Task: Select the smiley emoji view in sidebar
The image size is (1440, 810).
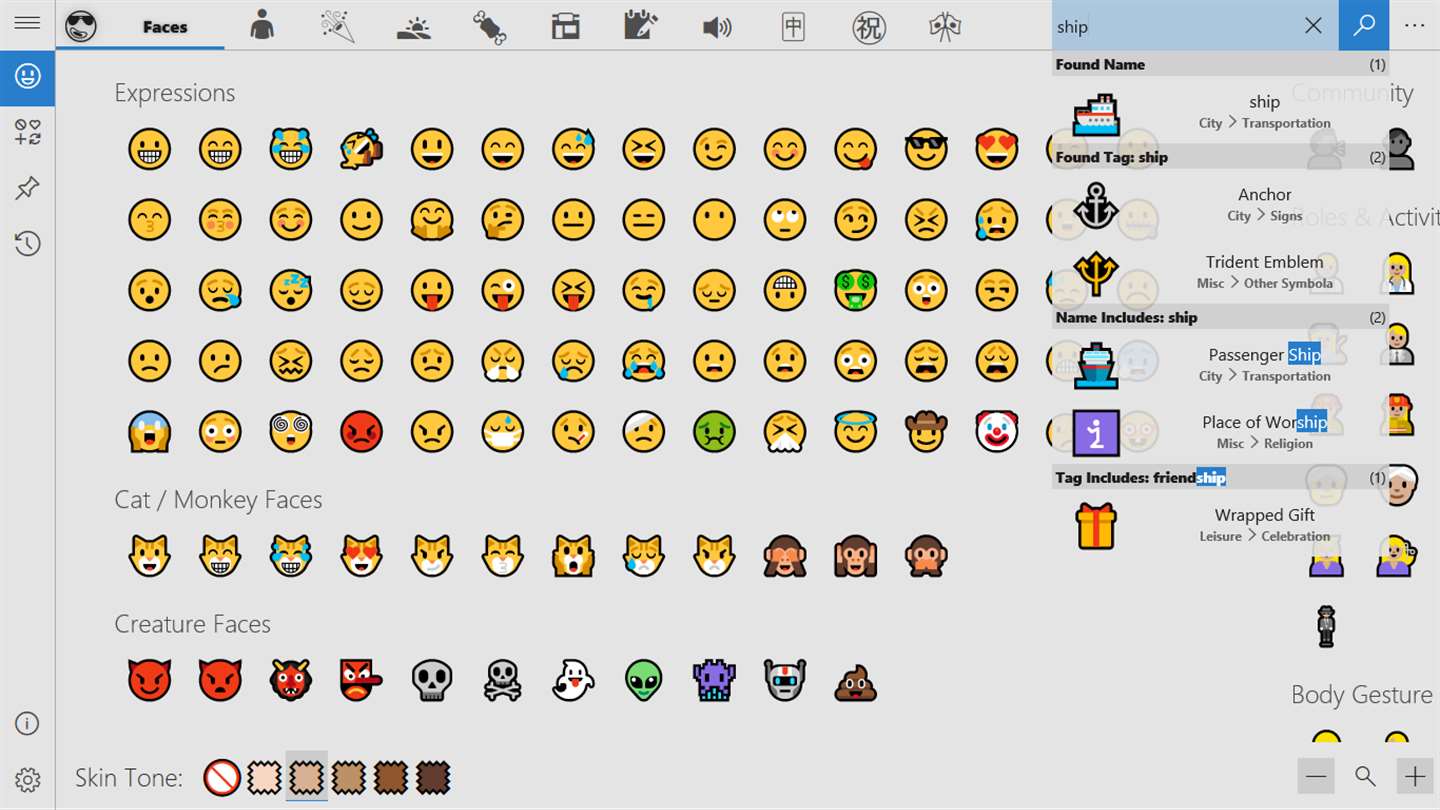Action: click(x=27, y=76)
